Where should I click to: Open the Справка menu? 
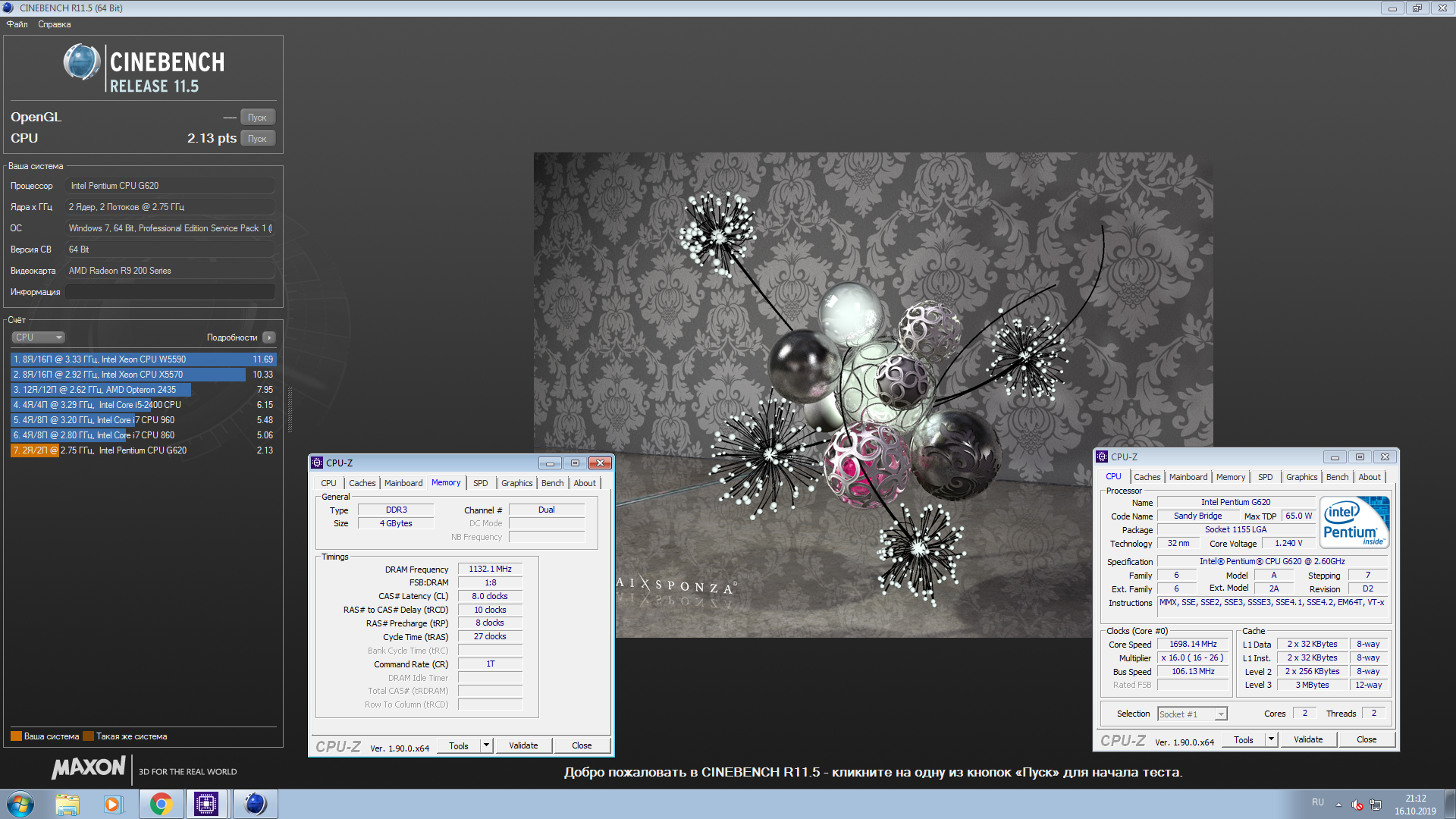tap(55, 24)
